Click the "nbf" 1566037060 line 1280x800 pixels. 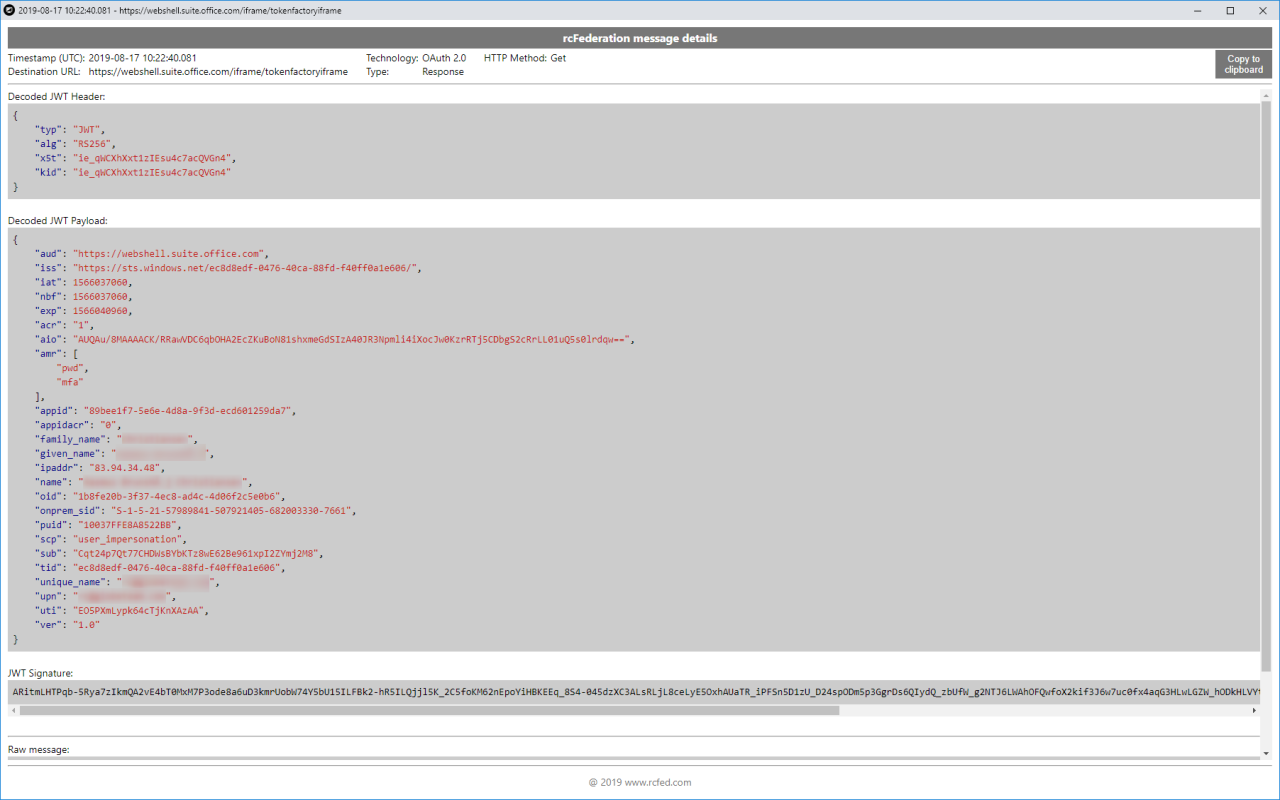[84, 296]
